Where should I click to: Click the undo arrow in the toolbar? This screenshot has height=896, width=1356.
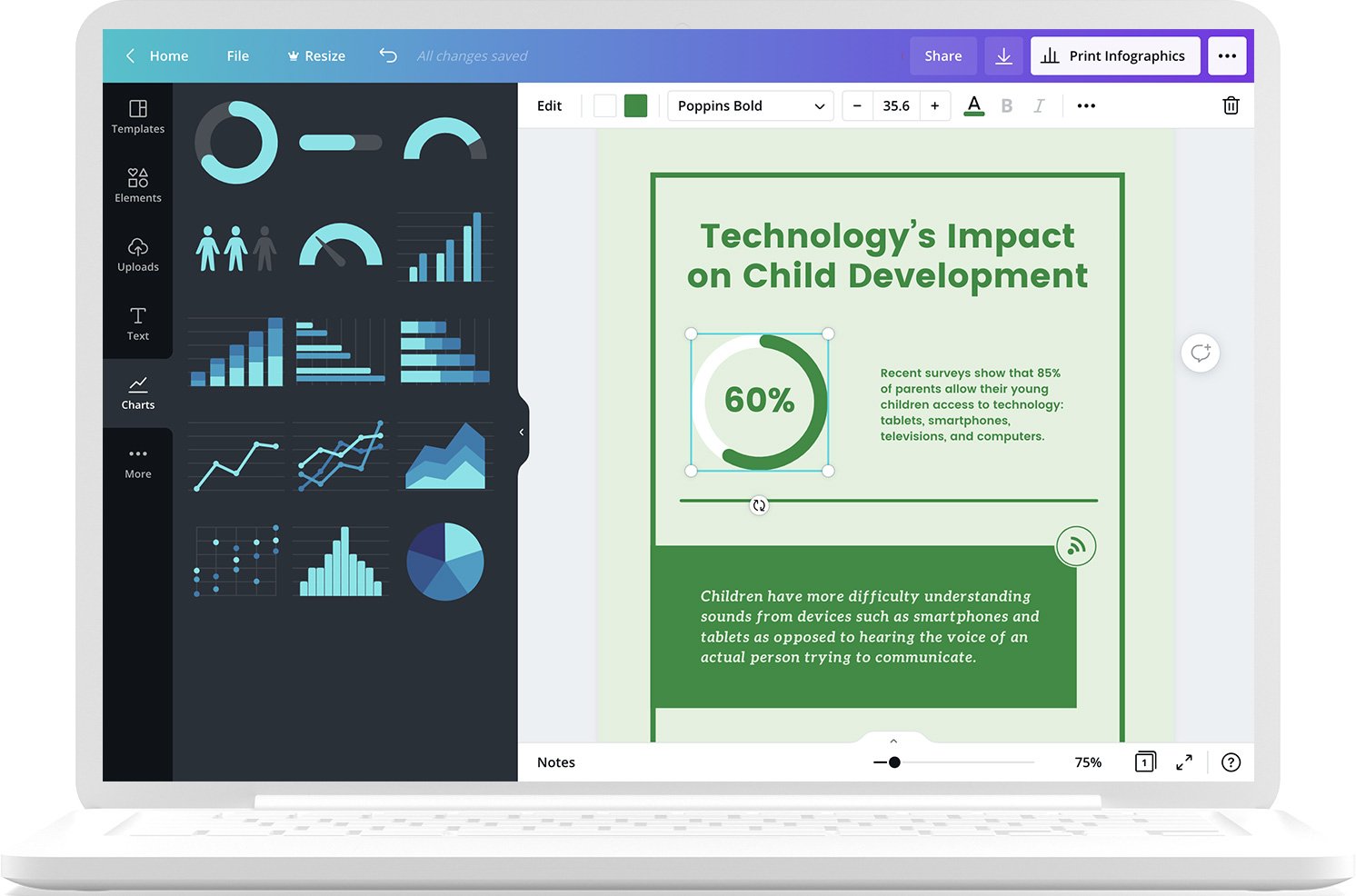point(388,55)
